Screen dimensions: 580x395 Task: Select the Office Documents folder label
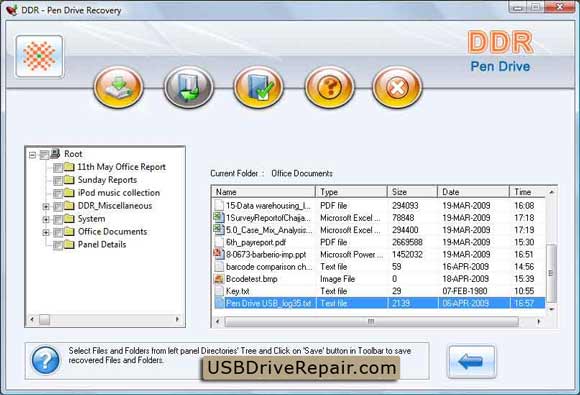112,232
